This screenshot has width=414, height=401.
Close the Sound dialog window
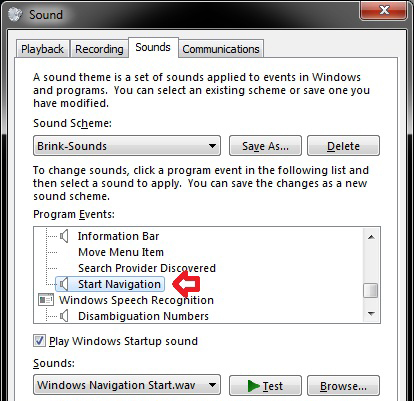[384, 10]
